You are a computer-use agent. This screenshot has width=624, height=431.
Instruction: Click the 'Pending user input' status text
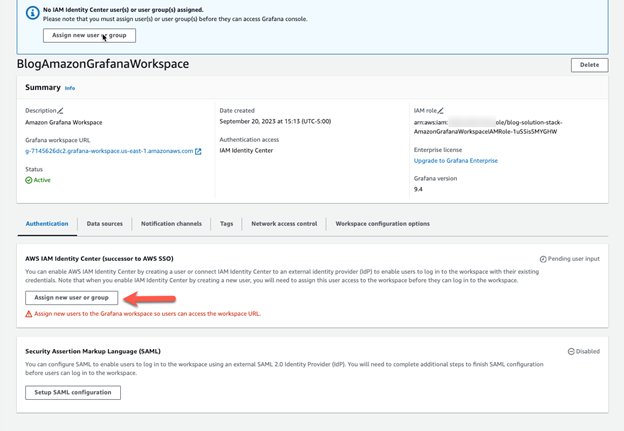[x=573, y=259]
